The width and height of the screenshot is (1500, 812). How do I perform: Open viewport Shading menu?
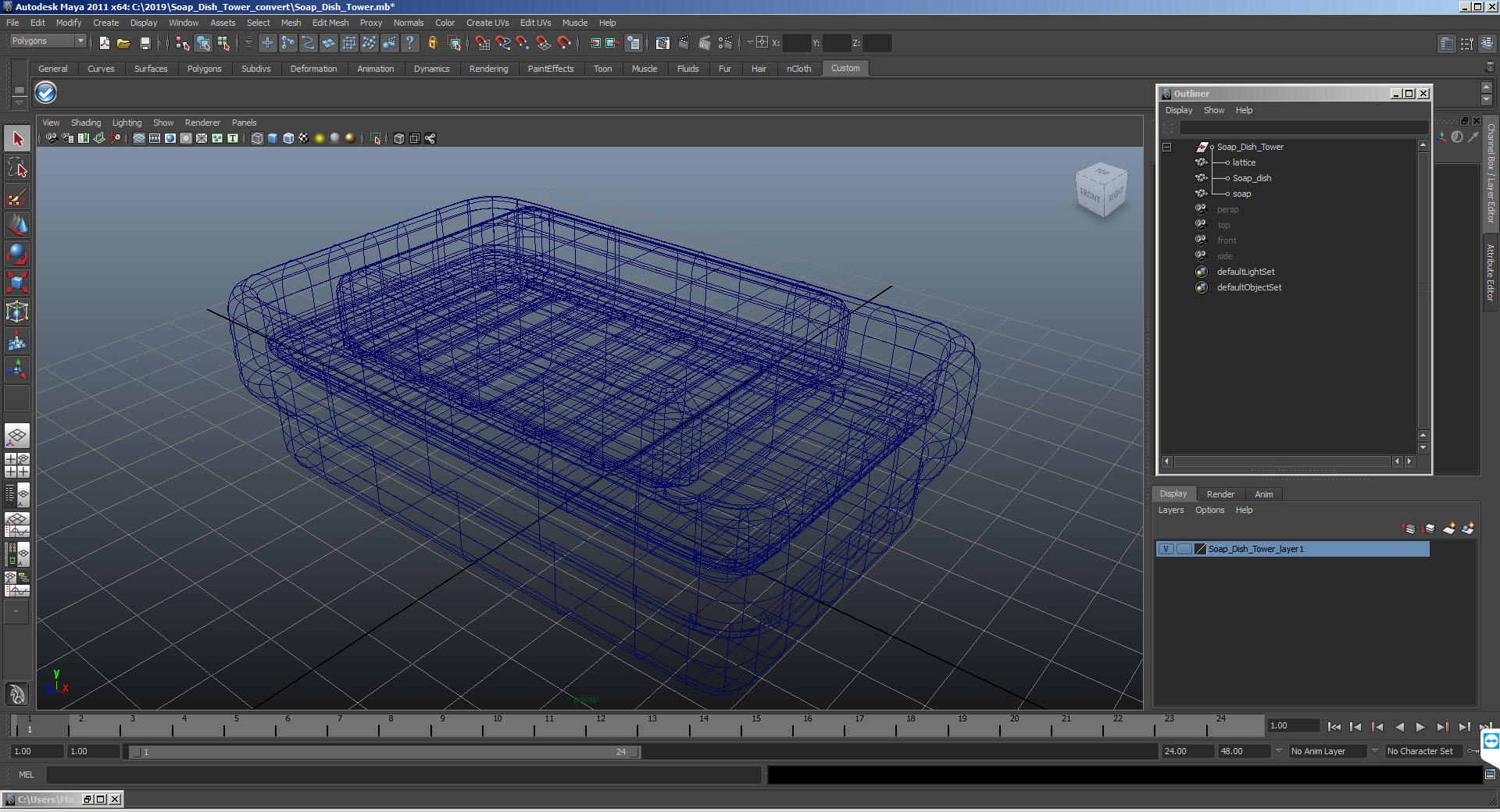tap(86, 123)
